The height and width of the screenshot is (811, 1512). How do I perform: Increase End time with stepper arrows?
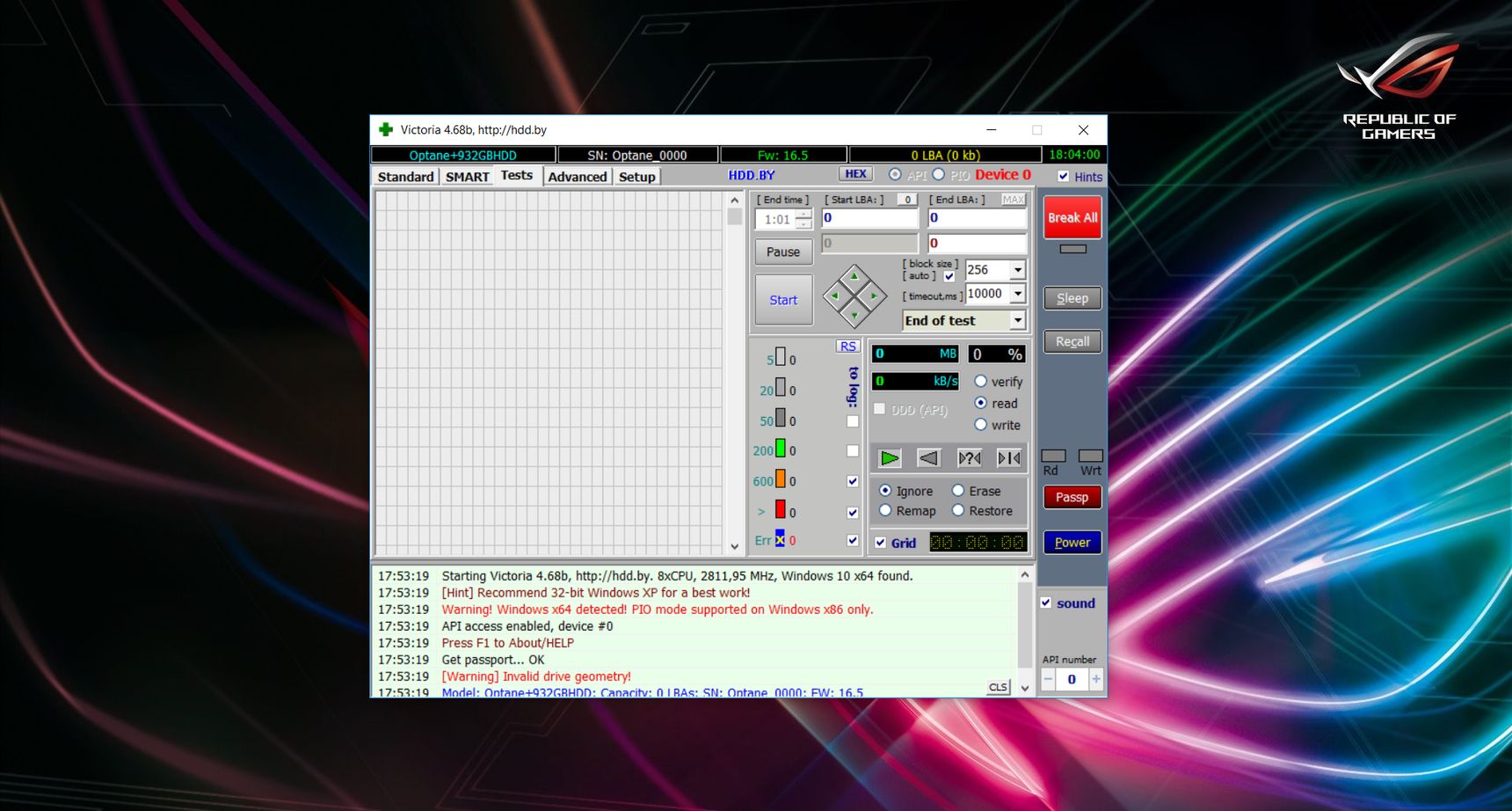[803, 215]
